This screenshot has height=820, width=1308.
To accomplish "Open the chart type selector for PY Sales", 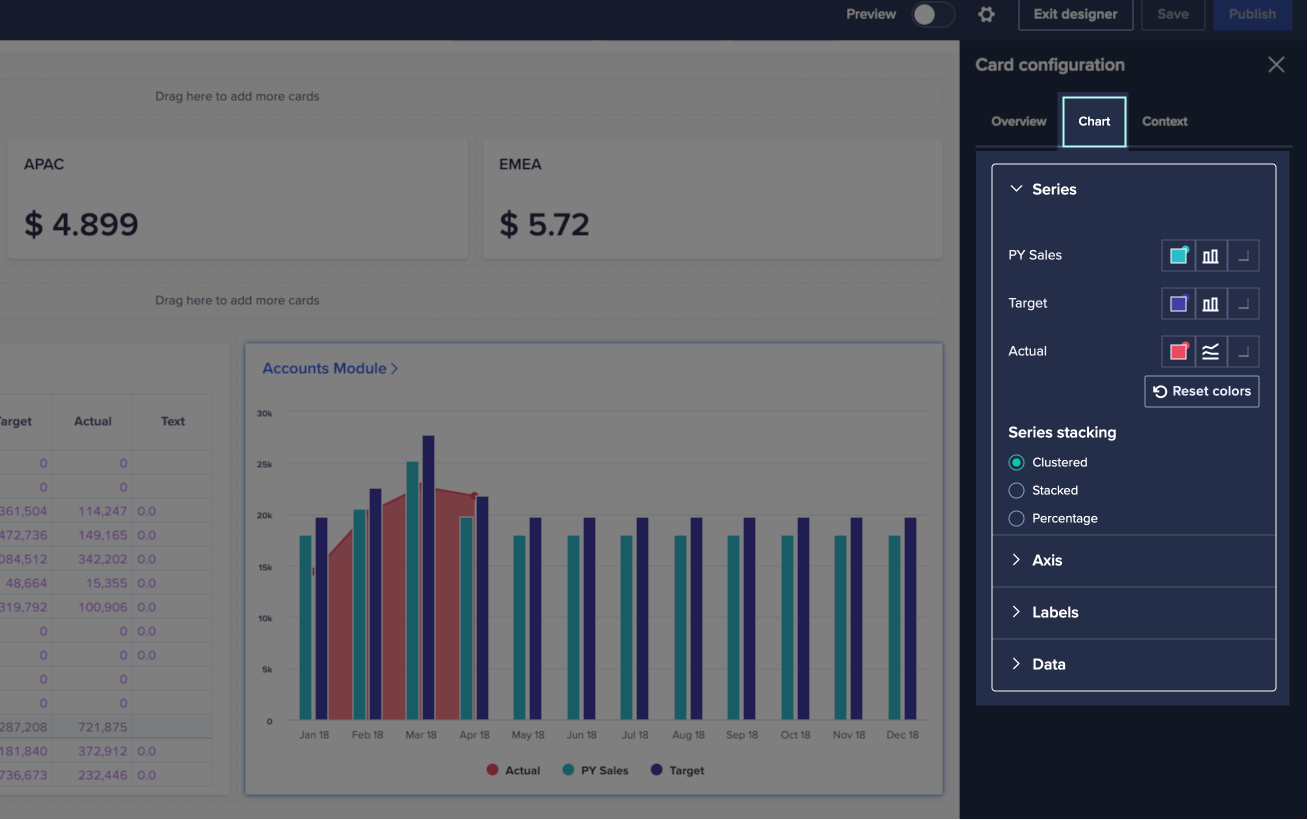I will pyautogui.click(x=1210, y=255).
